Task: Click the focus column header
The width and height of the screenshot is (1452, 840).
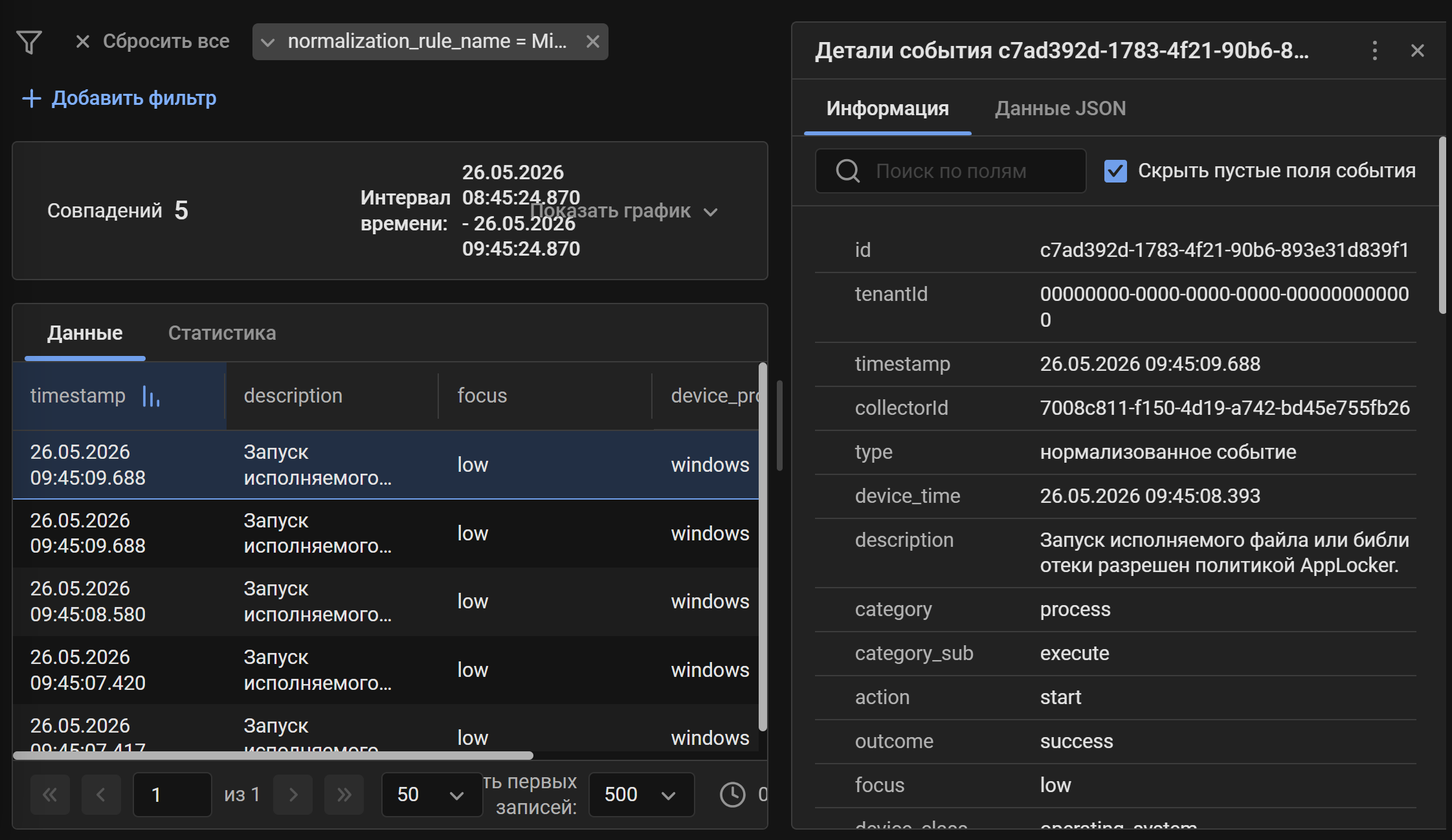Action: point(545,395)
